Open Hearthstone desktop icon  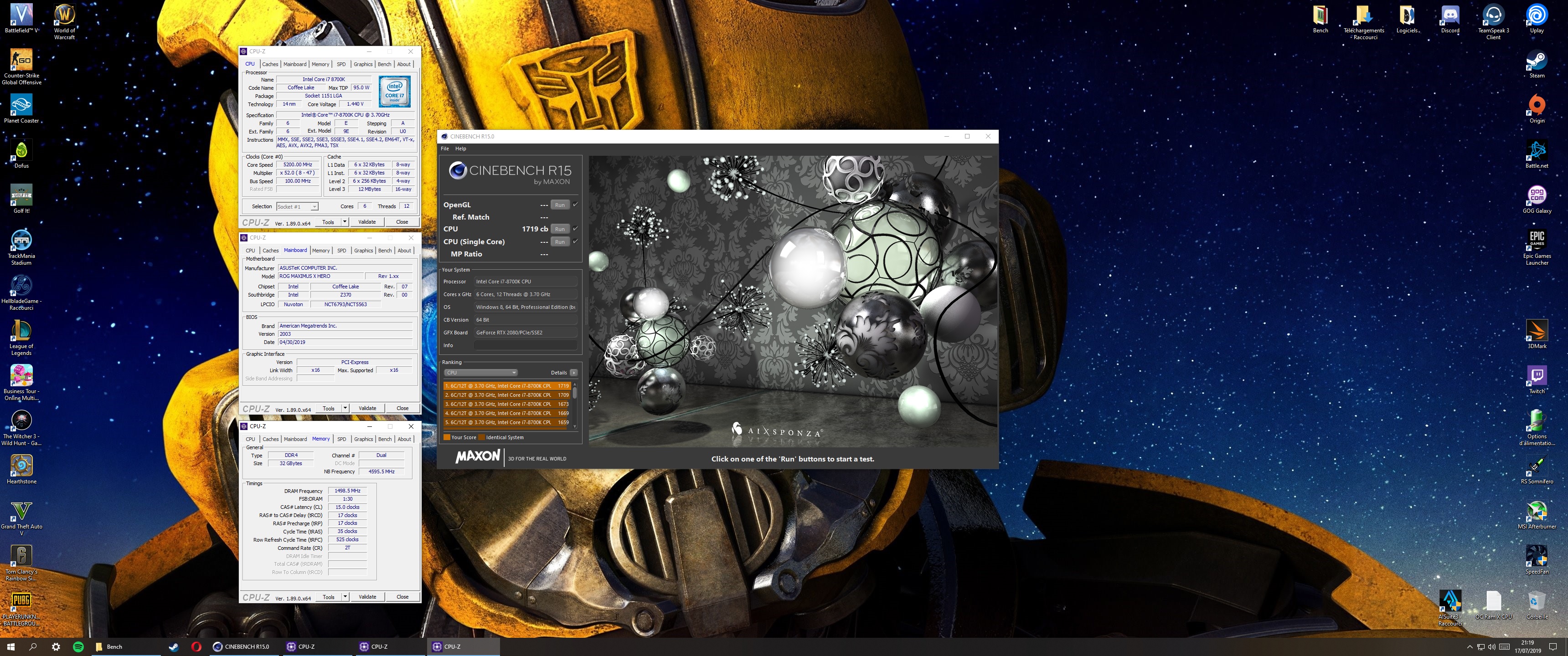click(x=21, y=469)
